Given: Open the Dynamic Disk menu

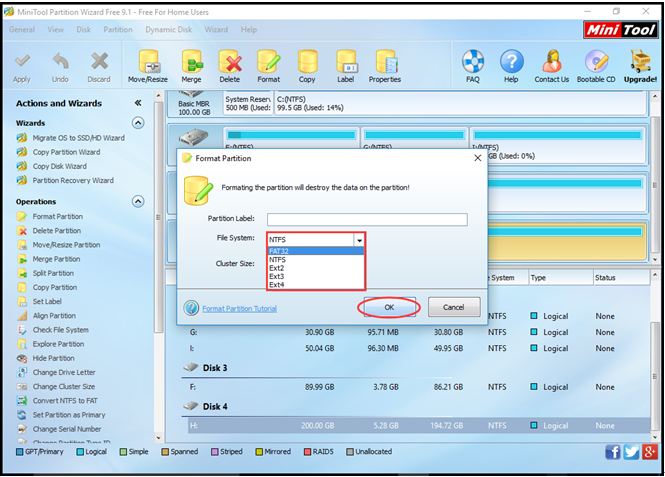Looking at the screenshot, I should [169, 30].
